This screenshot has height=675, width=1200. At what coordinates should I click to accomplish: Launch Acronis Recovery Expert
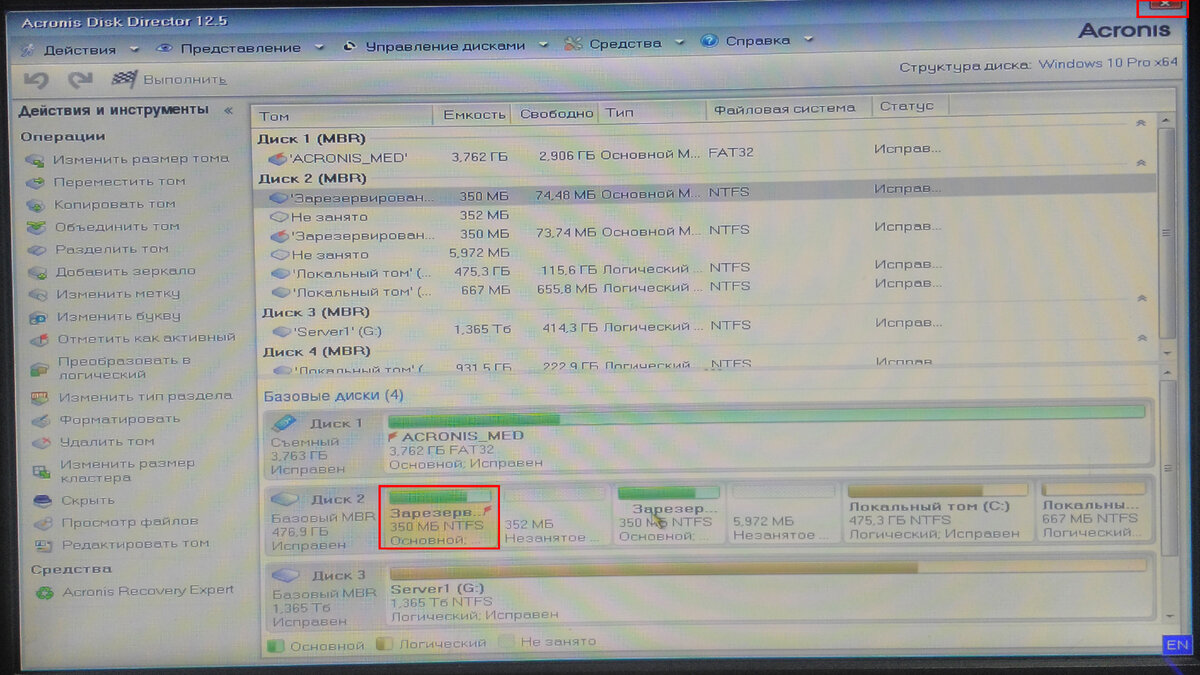(134, 591)
